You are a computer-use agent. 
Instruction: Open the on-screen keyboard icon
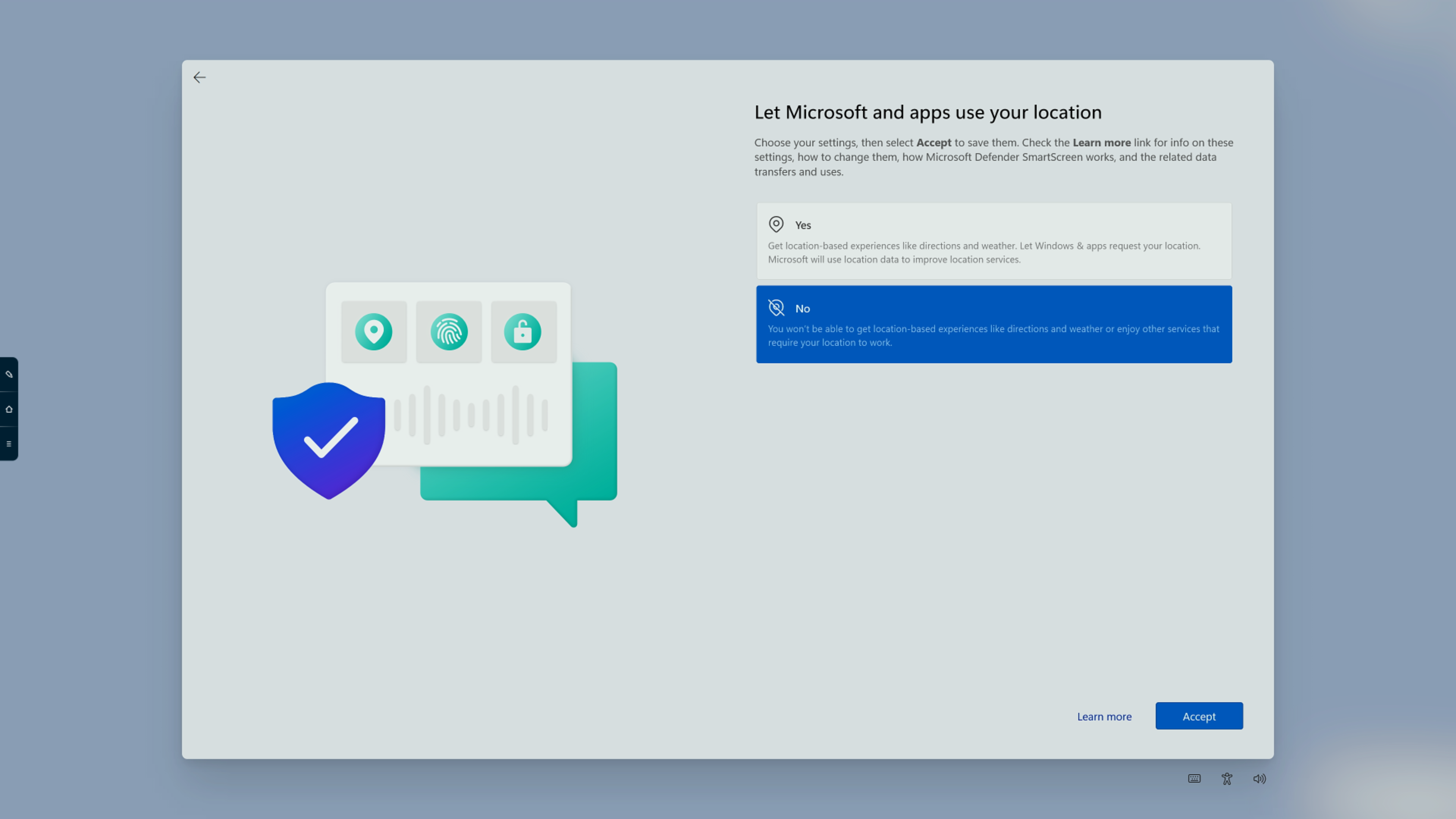[x=1194, y=778]
